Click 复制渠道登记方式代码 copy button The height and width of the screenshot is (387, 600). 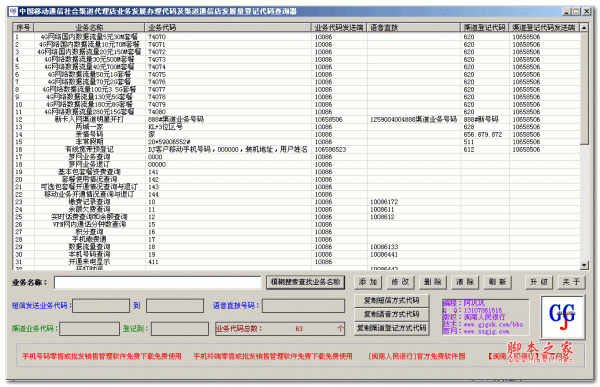pos(391,328)
